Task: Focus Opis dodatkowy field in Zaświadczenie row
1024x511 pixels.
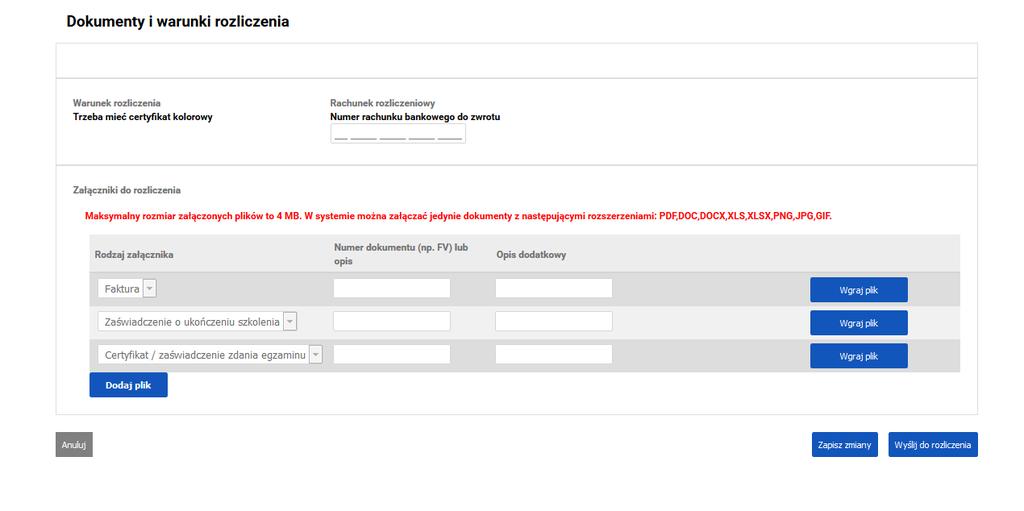Action: [x=554, y=321]
